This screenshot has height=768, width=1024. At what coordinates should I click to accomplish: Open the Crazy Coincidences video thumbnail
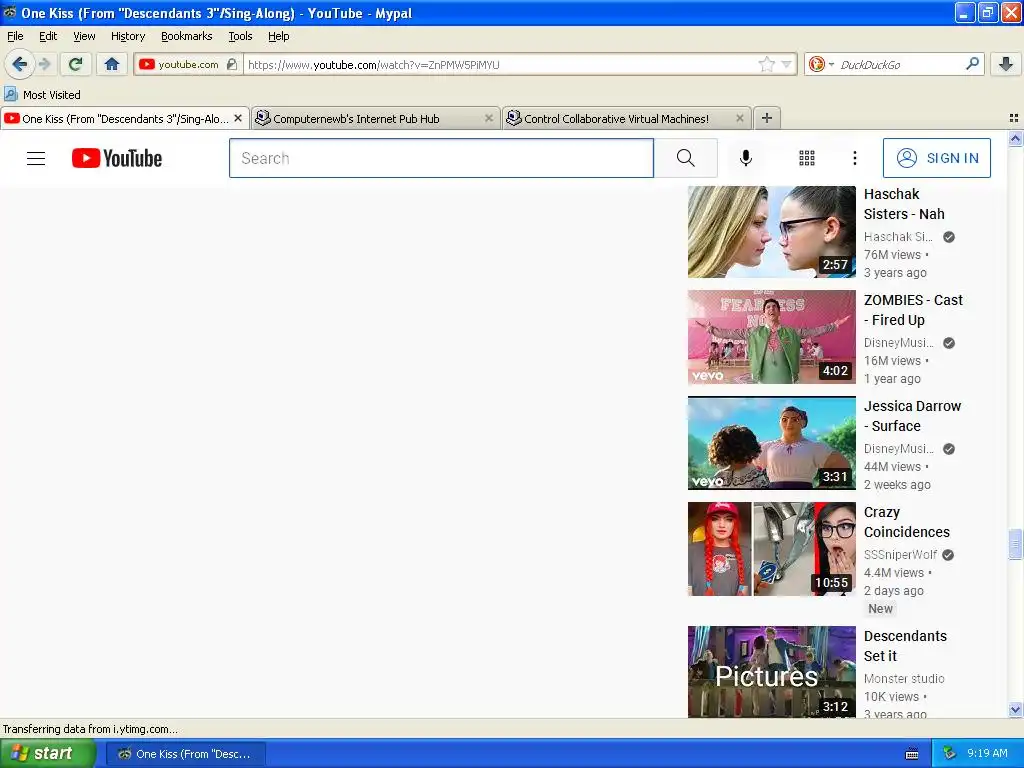coord(771,549)
